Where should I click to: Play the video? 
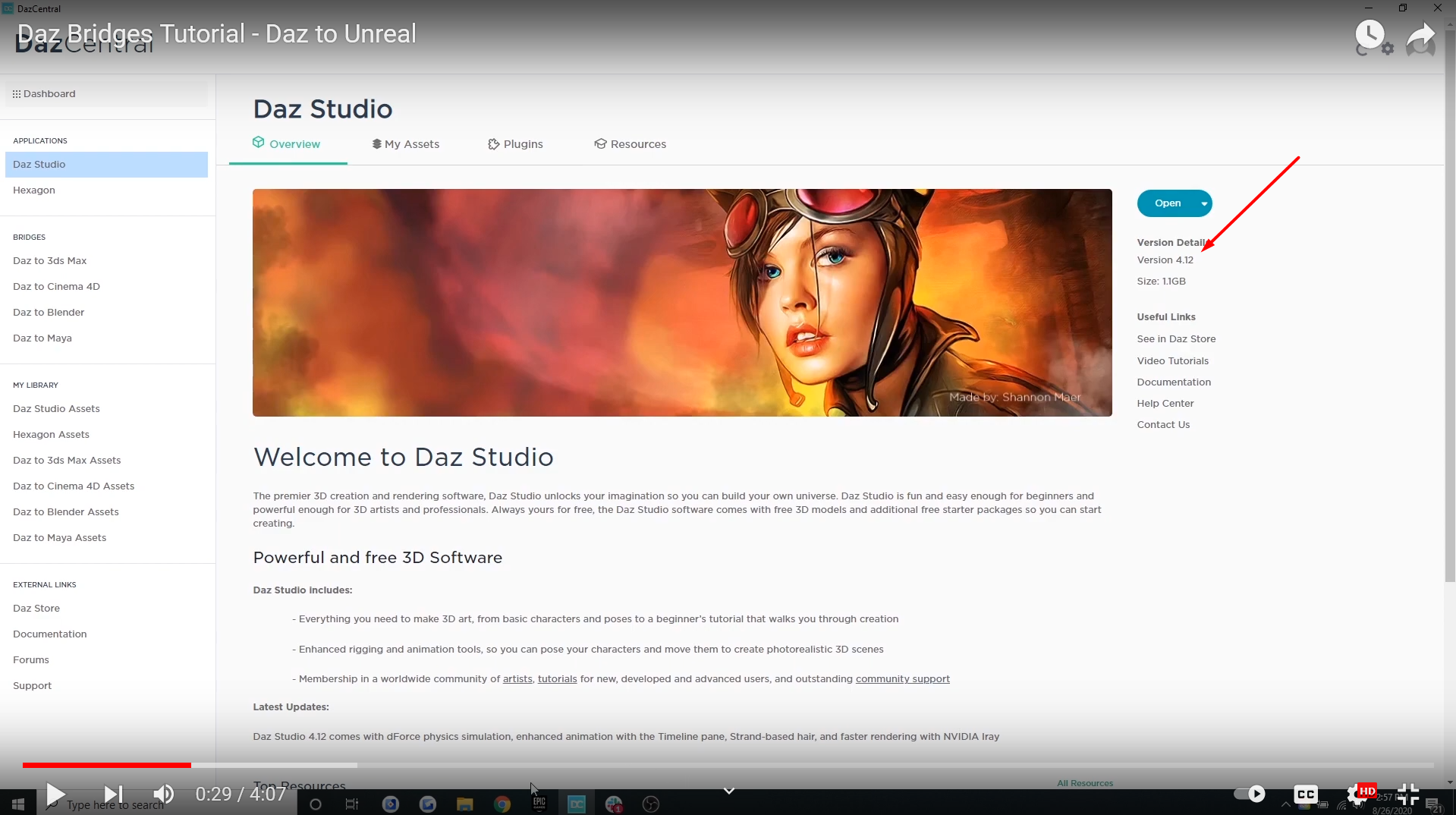point(55,795)
